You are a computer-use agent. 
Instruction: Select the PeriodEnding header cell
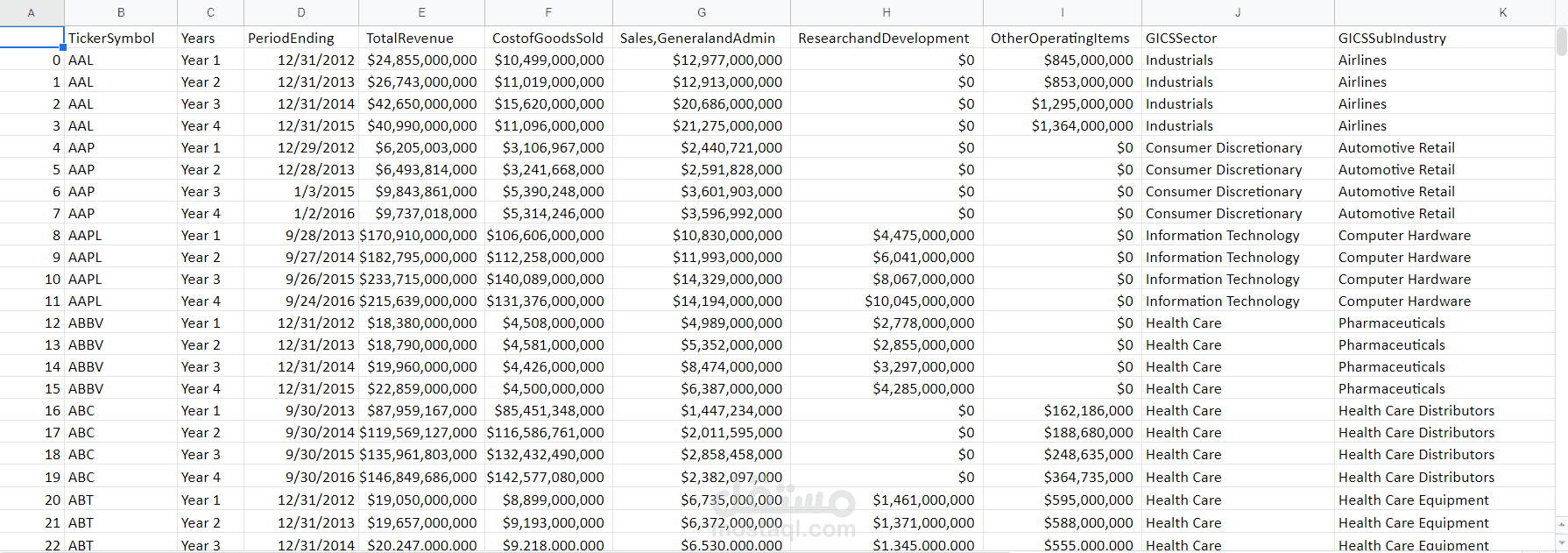[301, 38]
